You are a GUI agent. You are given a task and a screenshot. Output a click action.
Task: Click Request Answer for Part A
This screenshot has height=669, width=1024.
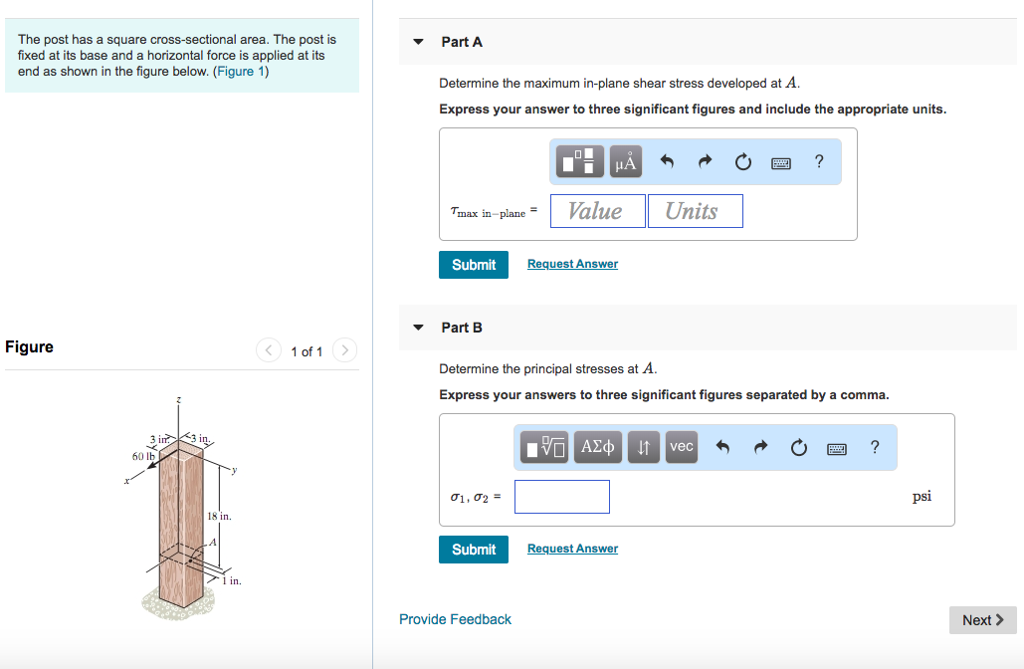point(572,263)
